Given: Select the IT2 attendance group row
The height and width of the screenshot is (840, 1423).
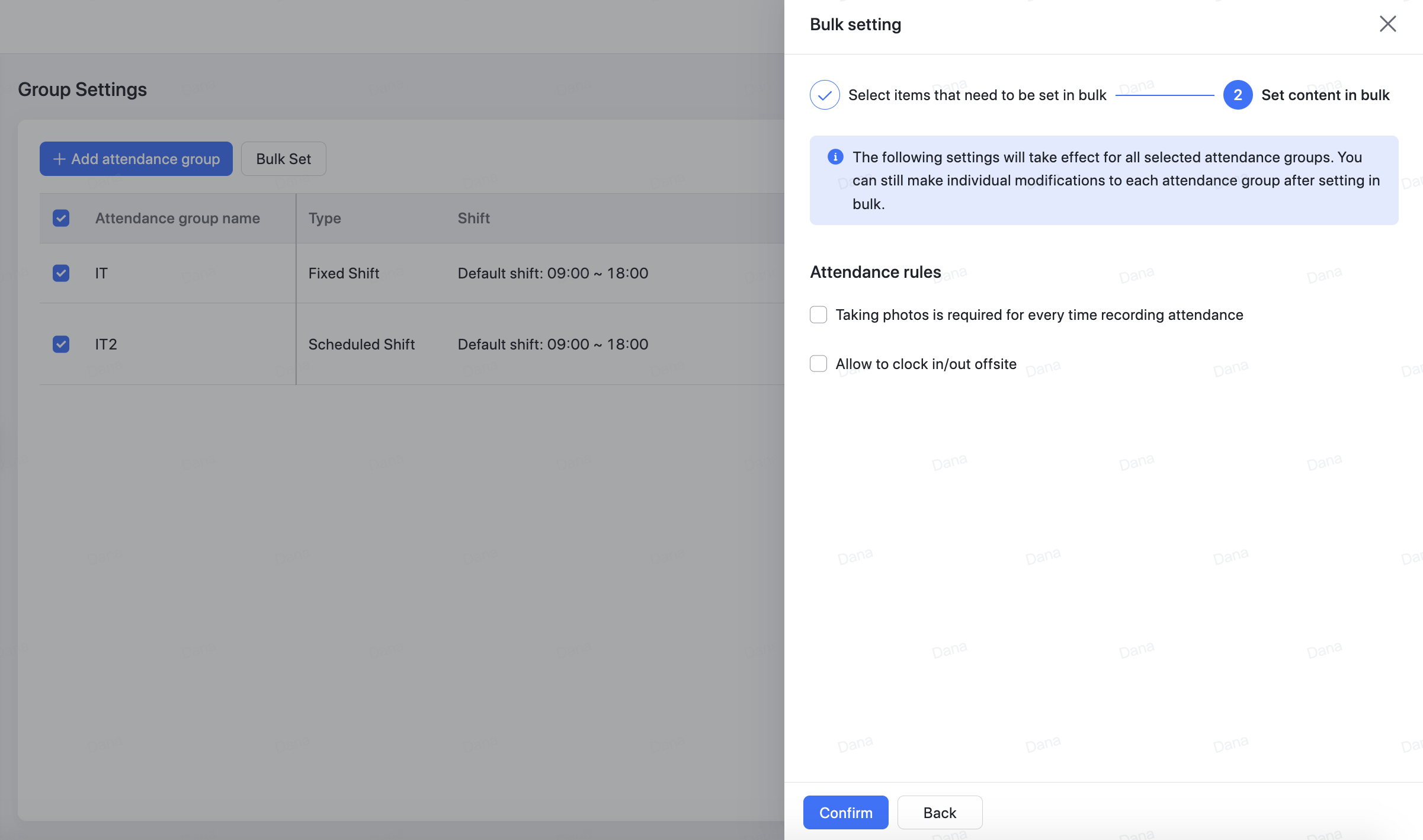Looking at the screenshot, I should pyautogui.click(x=105, y=344).
